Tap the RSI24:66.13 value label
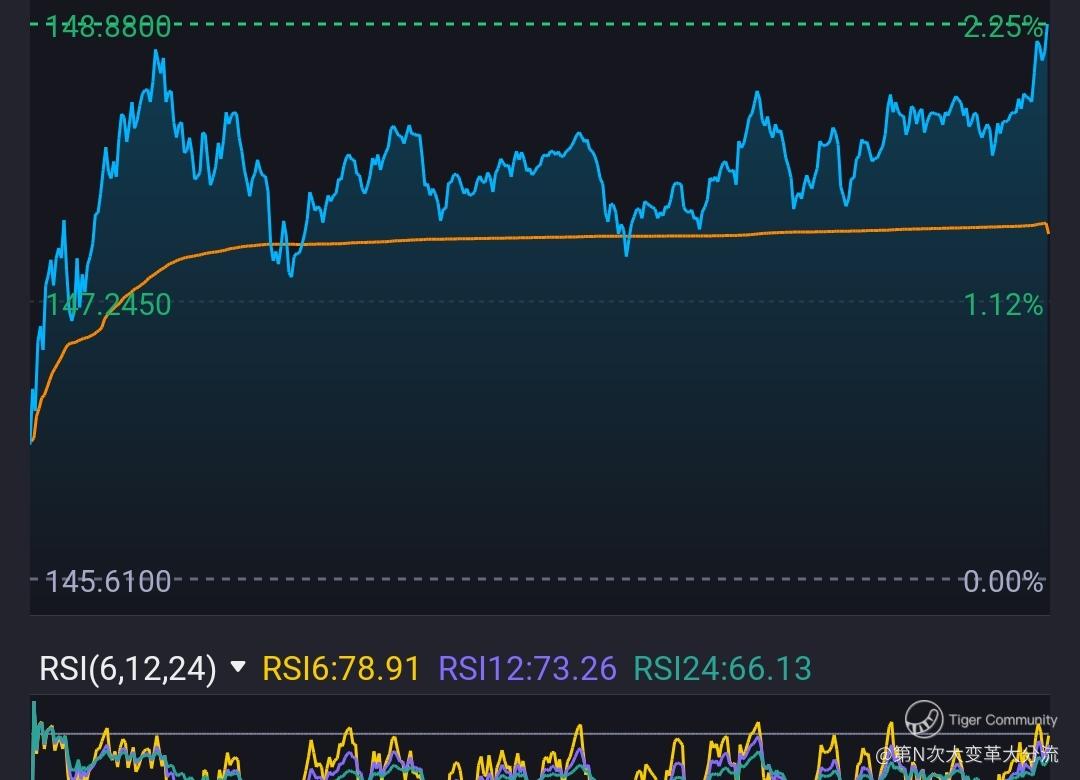This screenshot has height=780, width=1080. [x=723, y=668]
